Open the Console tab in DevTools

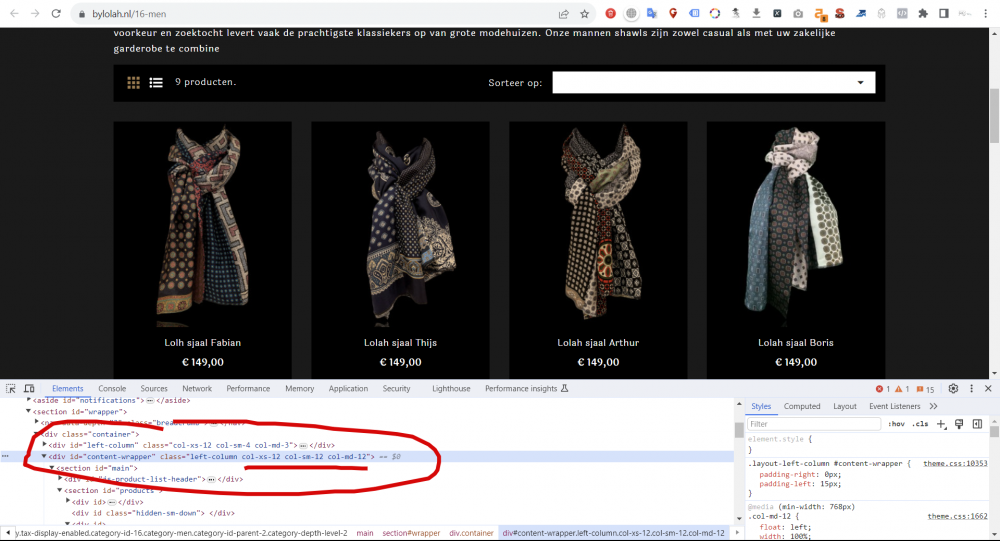(x=112, y=389)
